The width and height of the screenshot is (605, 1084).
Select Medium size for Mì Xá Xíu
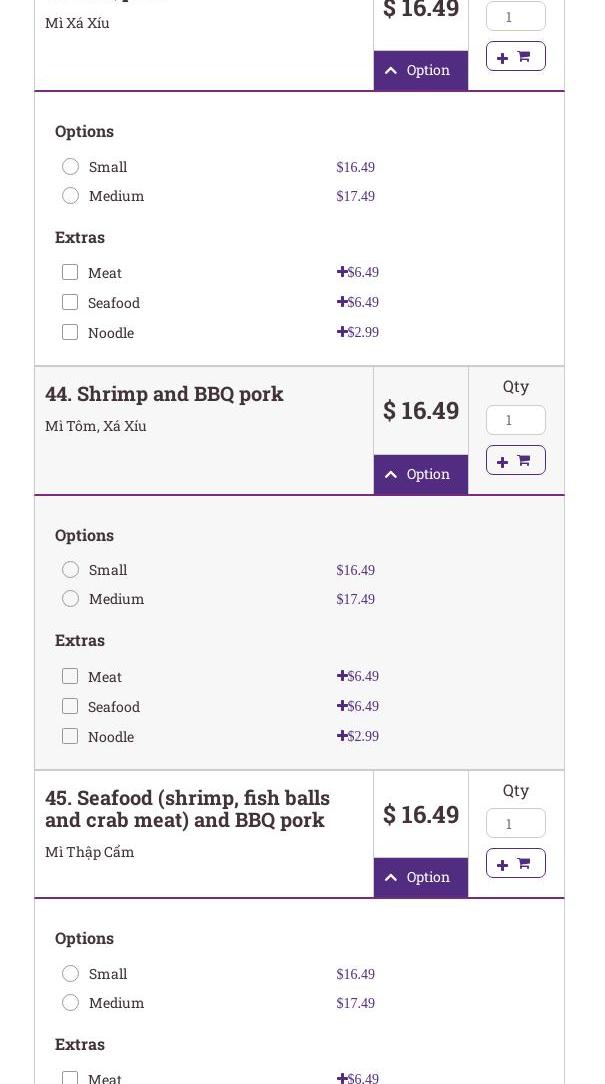[70, 196]
